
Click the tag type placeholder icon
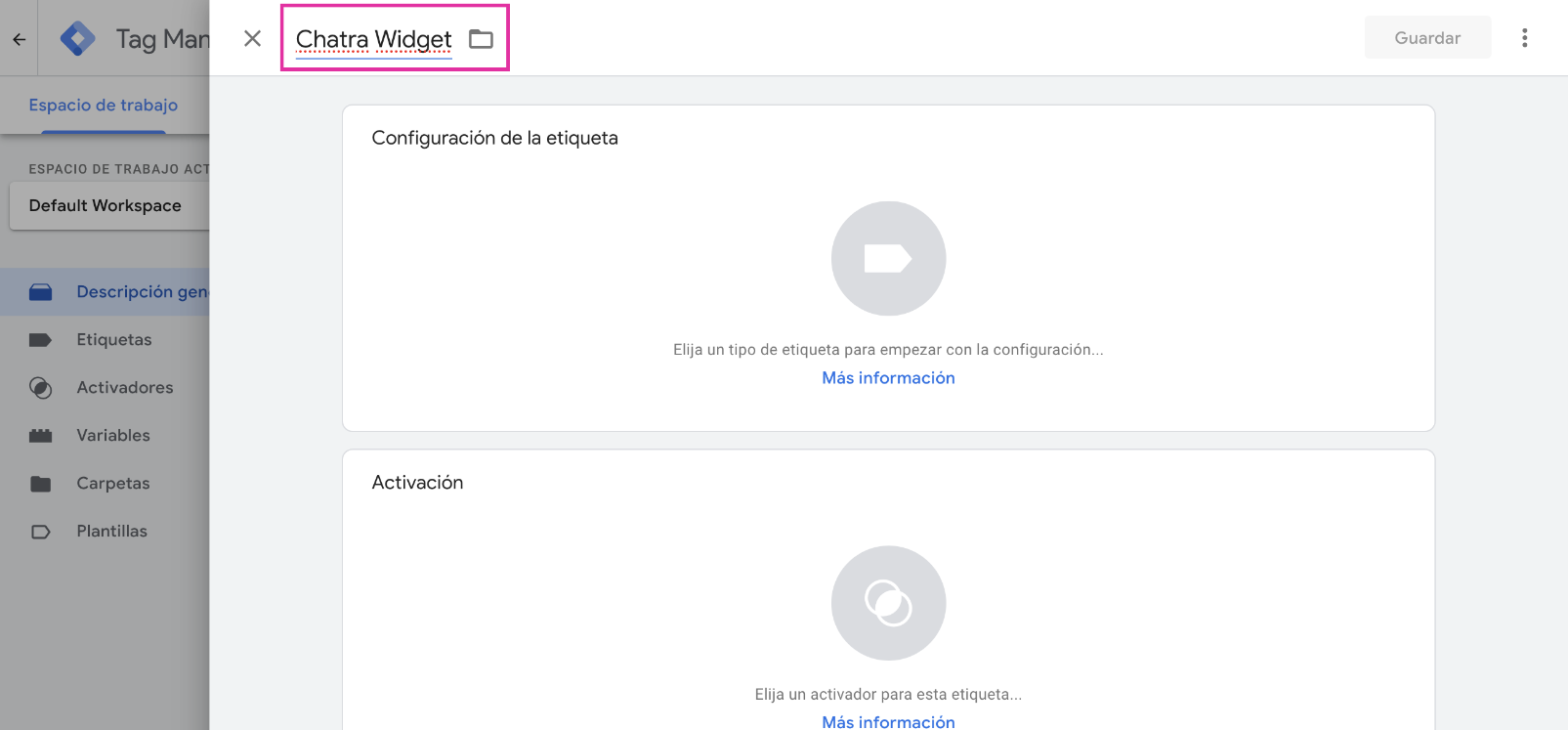888,258
